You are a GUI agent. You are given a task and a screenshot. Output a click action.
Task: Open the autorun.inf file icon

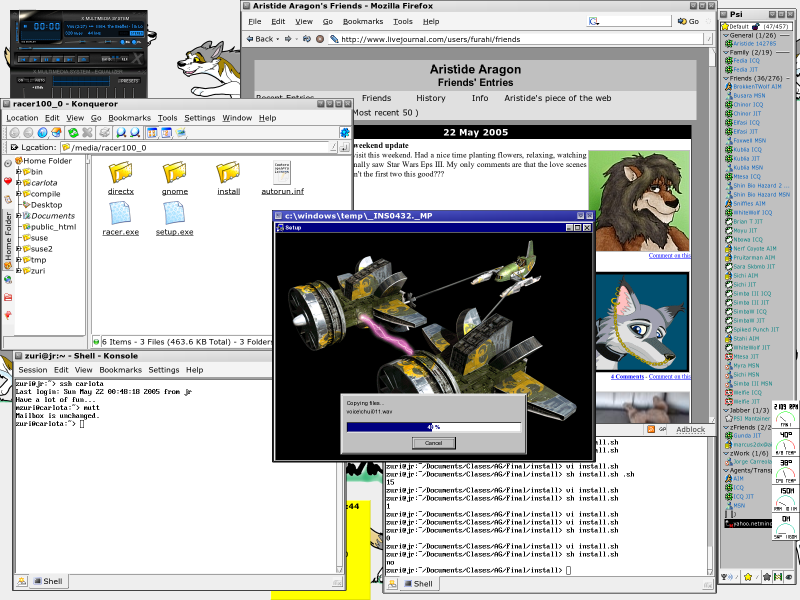(281, 172)
